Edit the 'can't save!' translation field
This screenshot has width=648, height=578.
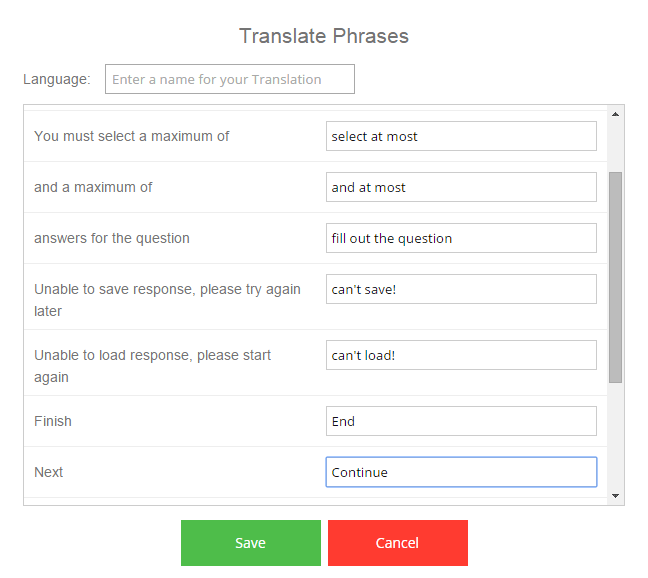[x=461, y=289]
